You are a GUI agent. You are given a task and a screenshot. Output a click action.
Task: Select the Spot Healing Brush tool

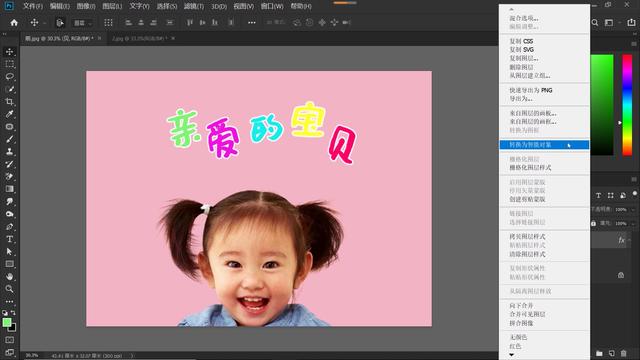point(9,127)
